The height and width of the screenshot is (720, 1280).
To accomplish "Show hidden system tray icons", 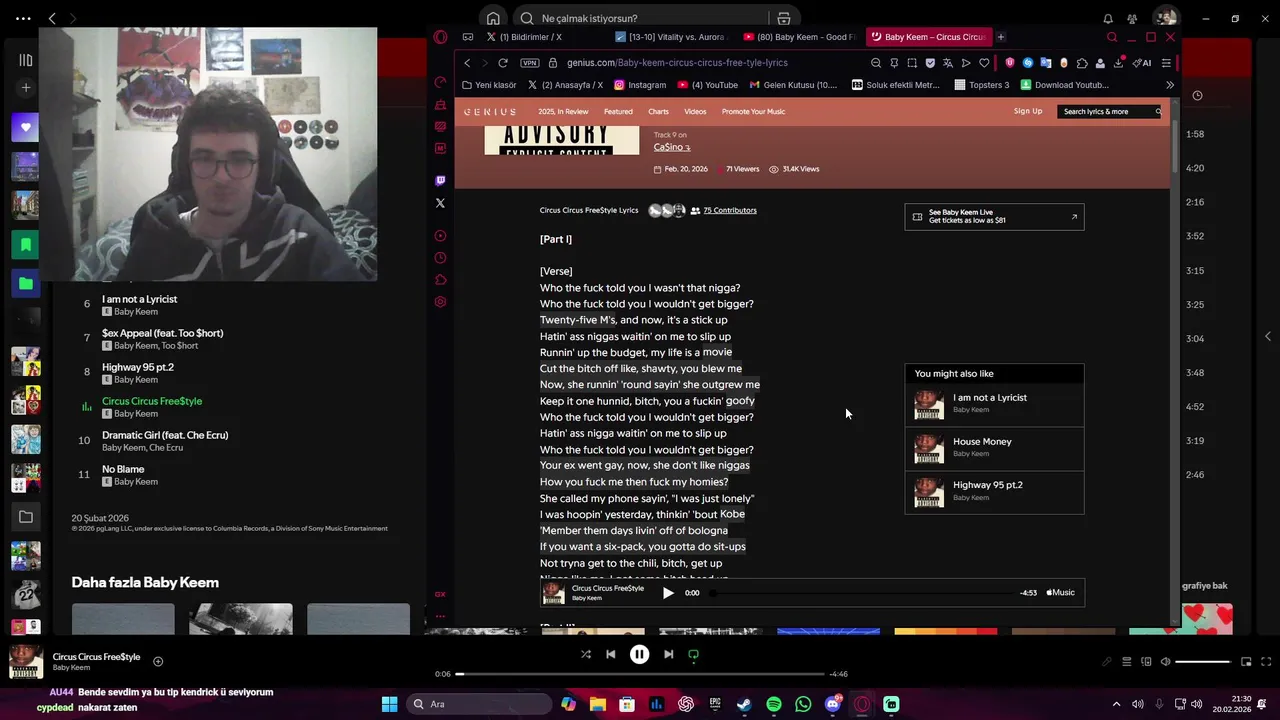I will click(x=1116, y=704).
